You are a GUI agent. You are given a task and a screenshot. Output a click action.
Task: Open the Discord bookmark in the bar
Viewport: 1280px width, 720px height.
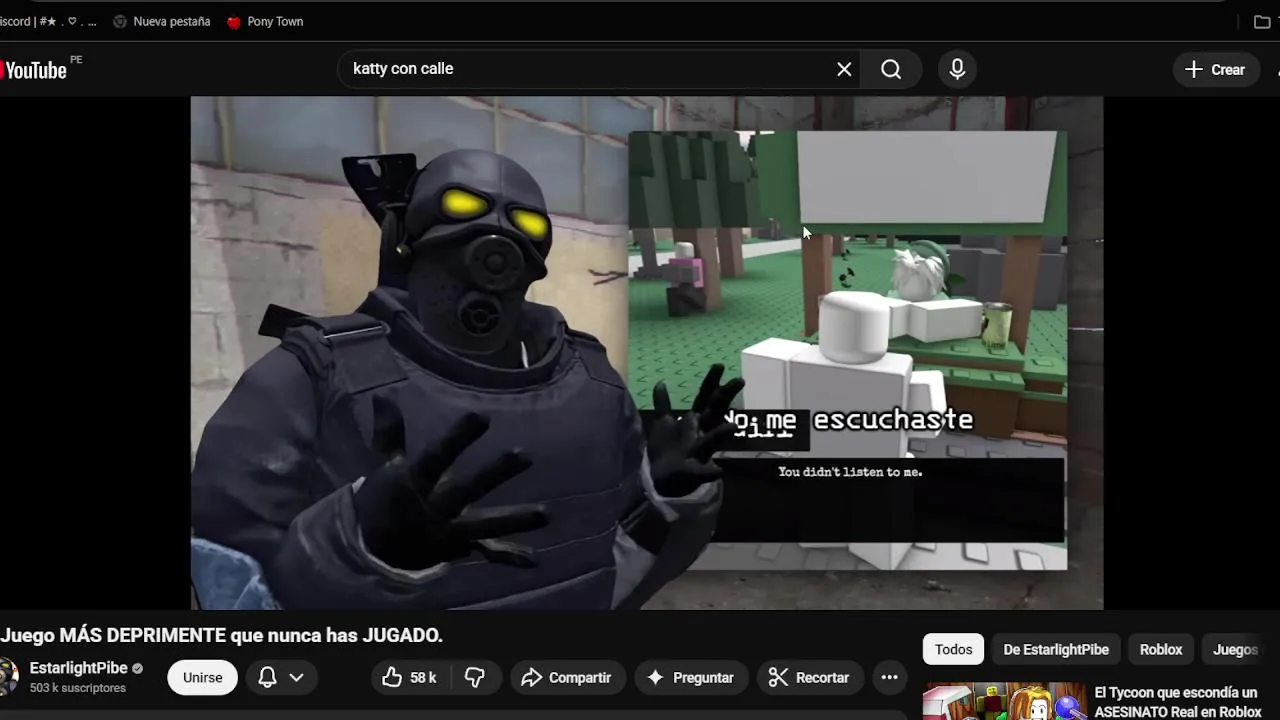coord(48,21)
